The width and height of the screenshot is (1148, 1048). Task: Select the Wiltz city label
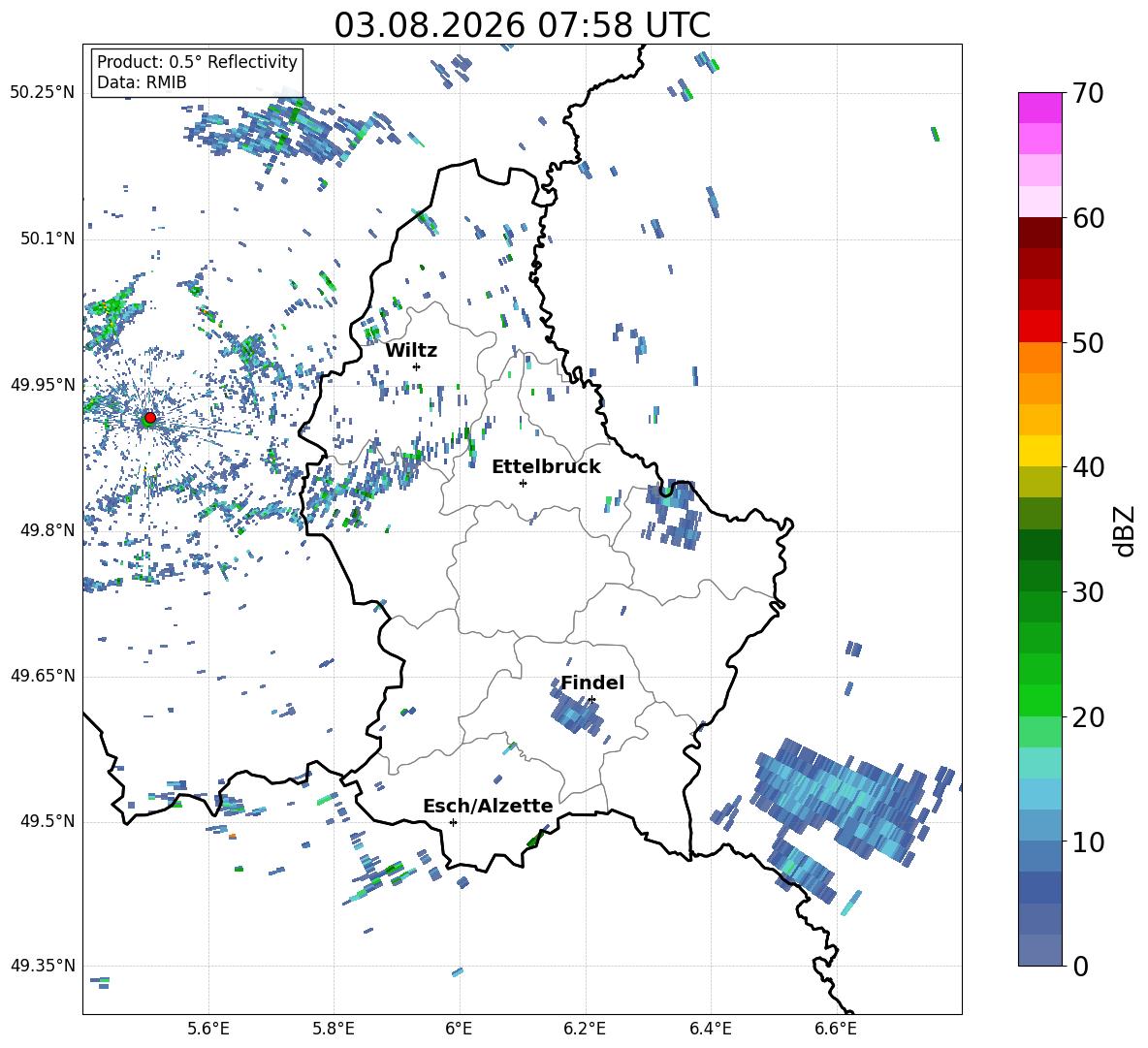point(411,351)
